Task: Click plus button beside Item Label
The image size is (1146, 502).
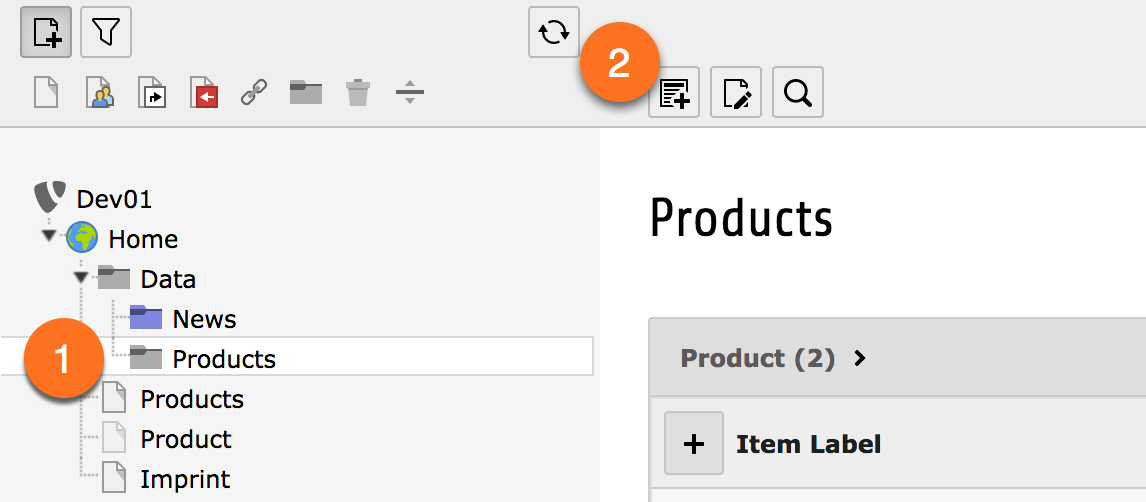Action: [694, 443]
